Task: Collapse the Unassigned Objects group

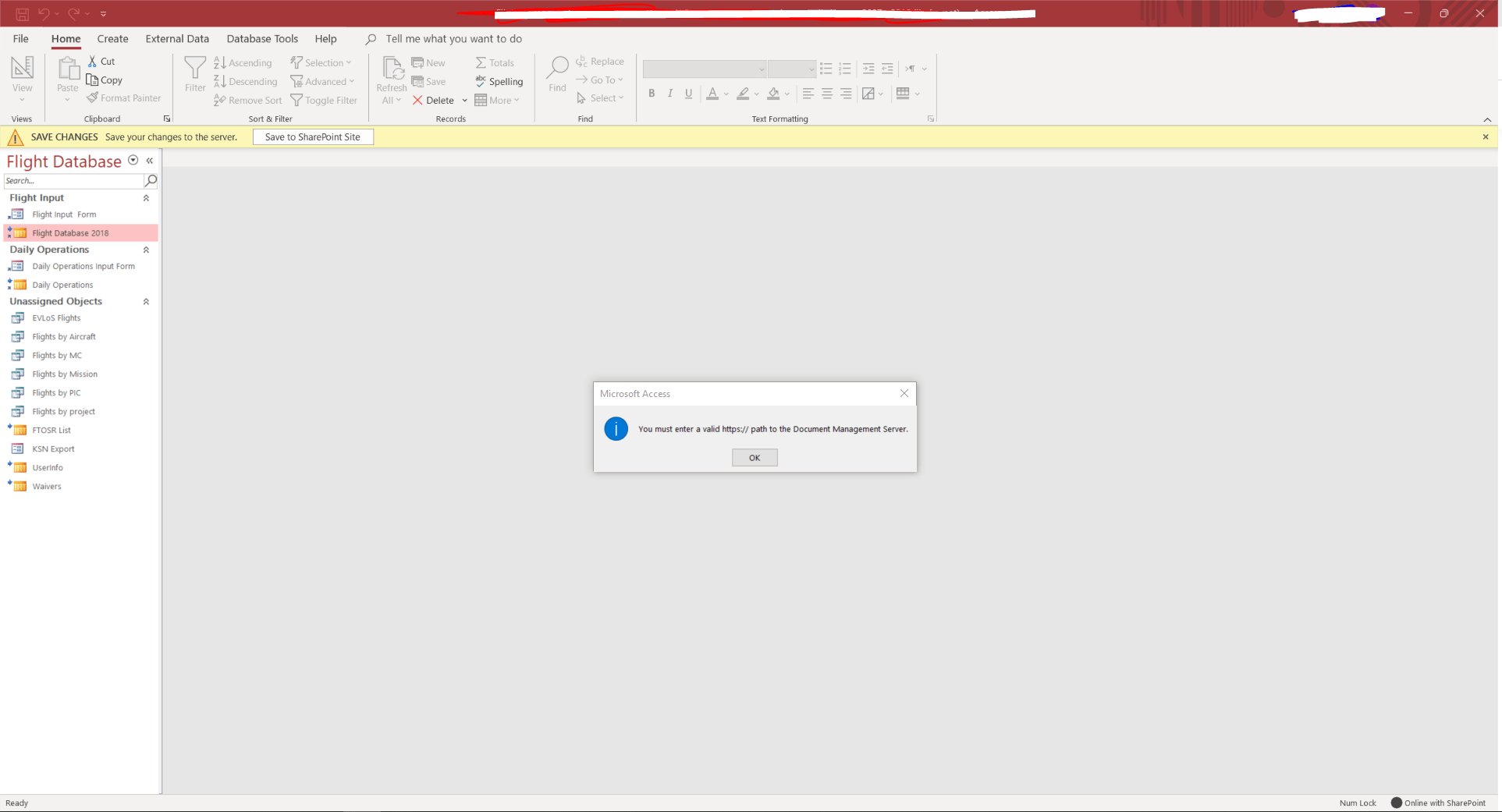Action: click(x=146, y=301)
